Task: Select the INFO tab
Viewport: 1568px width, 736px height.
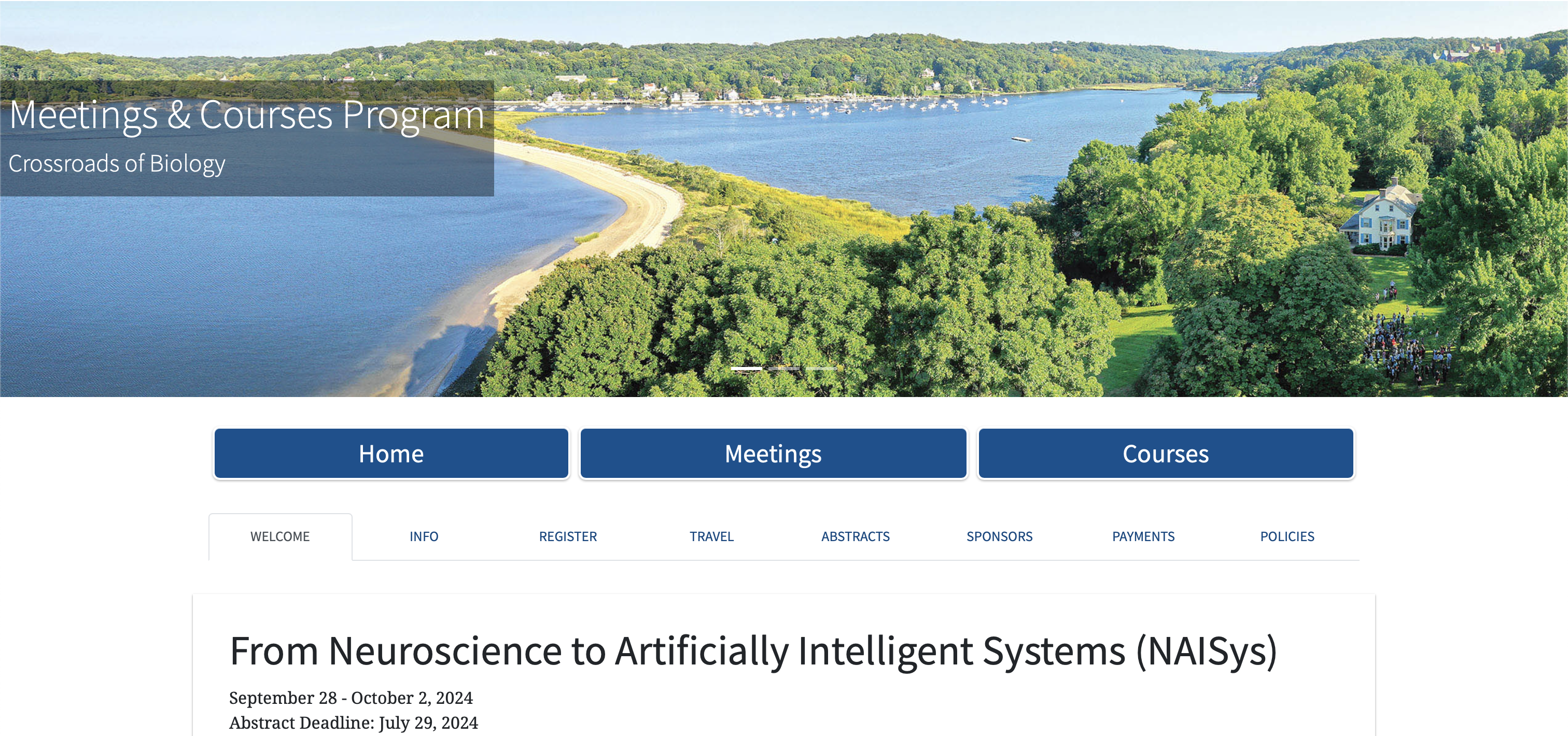Action: [x=423, y=536]
